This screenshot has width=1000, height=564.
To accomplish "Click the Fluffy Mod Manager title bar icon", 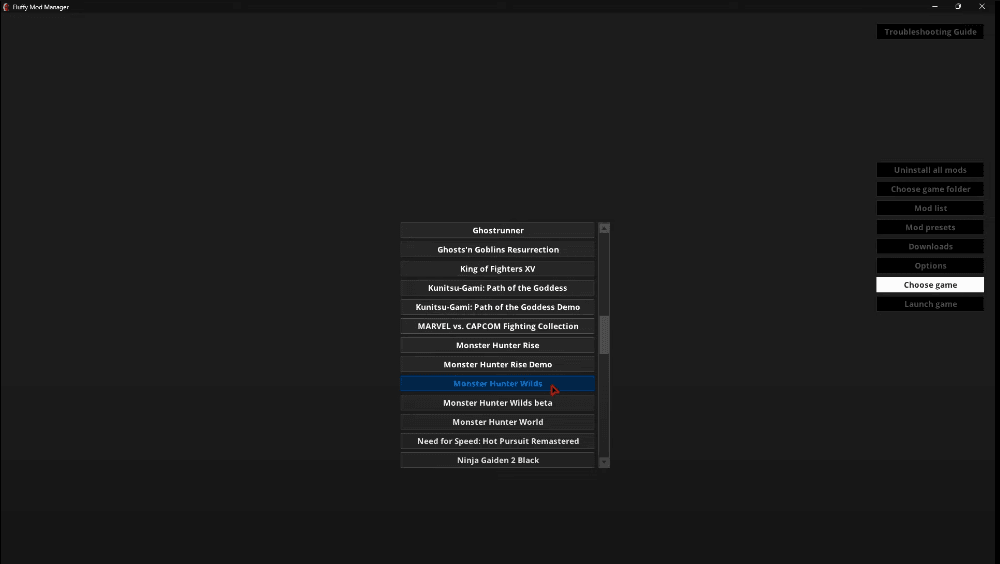I will [x=6, y=6].
